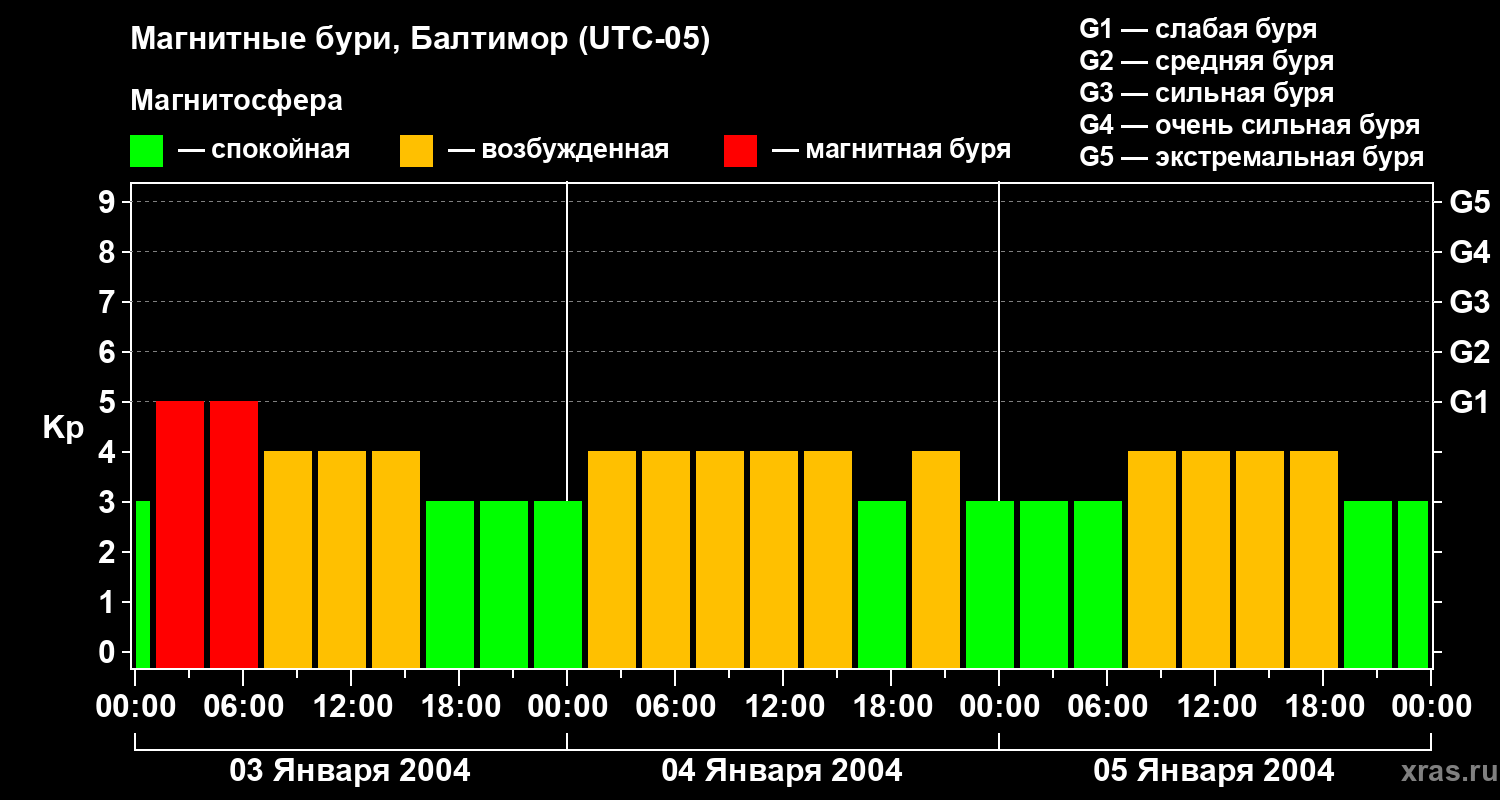Click the narrow green bar at chart start

[x=143, y=584]
